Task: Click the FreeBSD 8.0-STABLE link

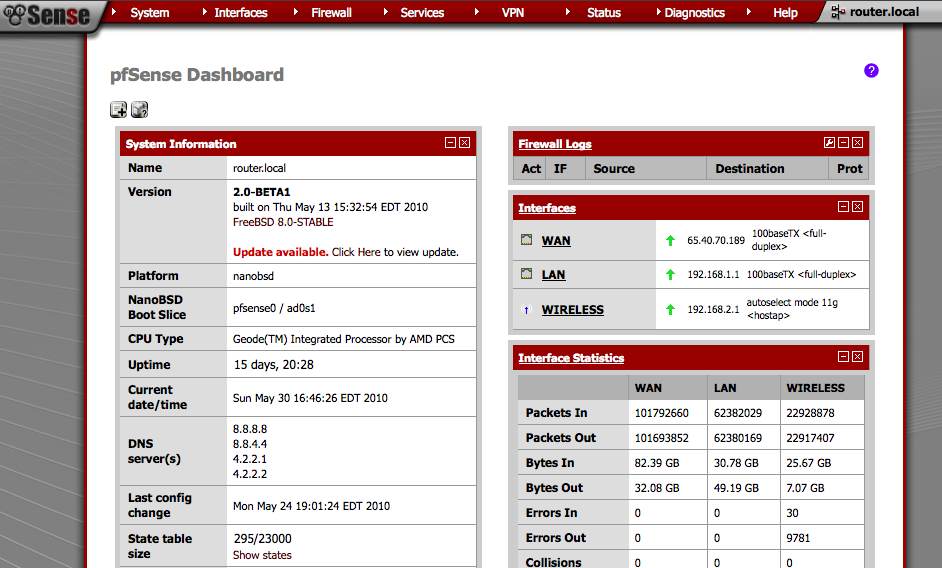Action: [283, 222]
